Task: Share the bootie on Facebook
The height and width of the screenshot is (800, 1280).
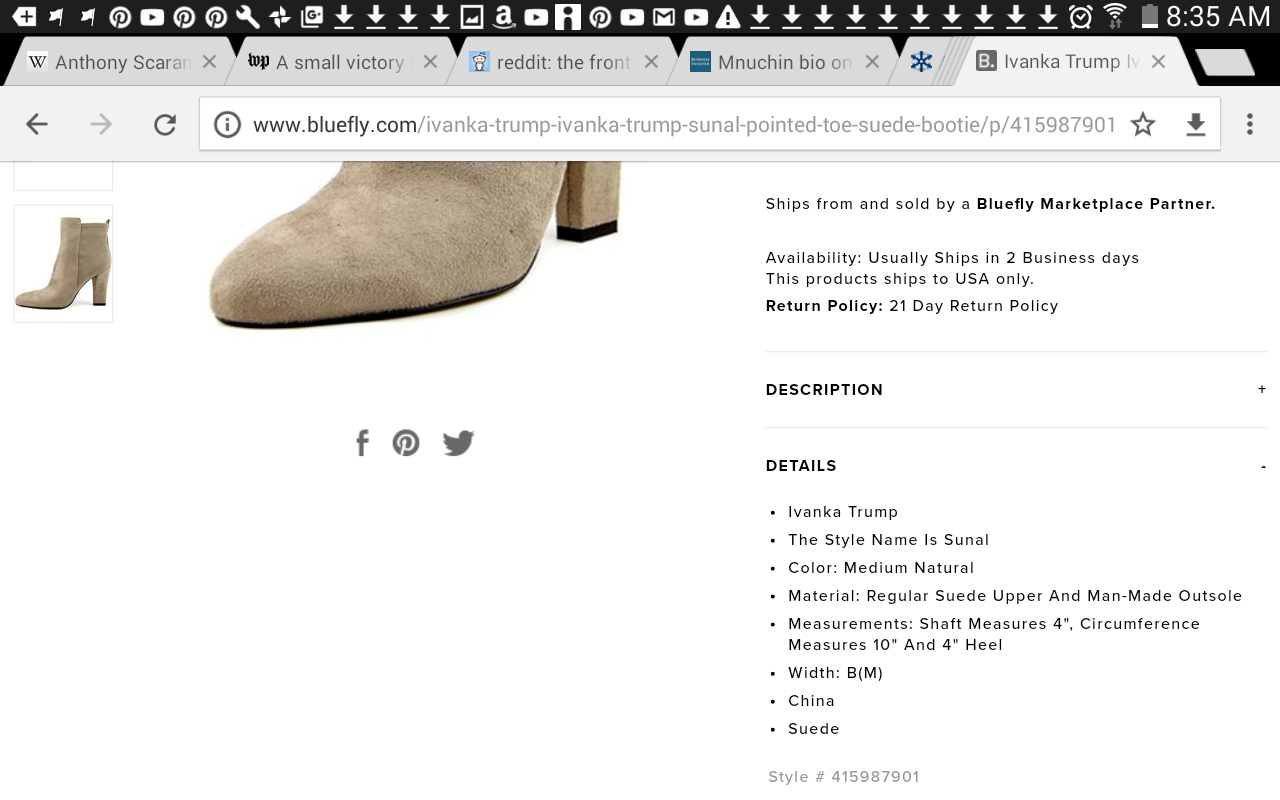Action: pyautogui.click(x=362, y=442)
